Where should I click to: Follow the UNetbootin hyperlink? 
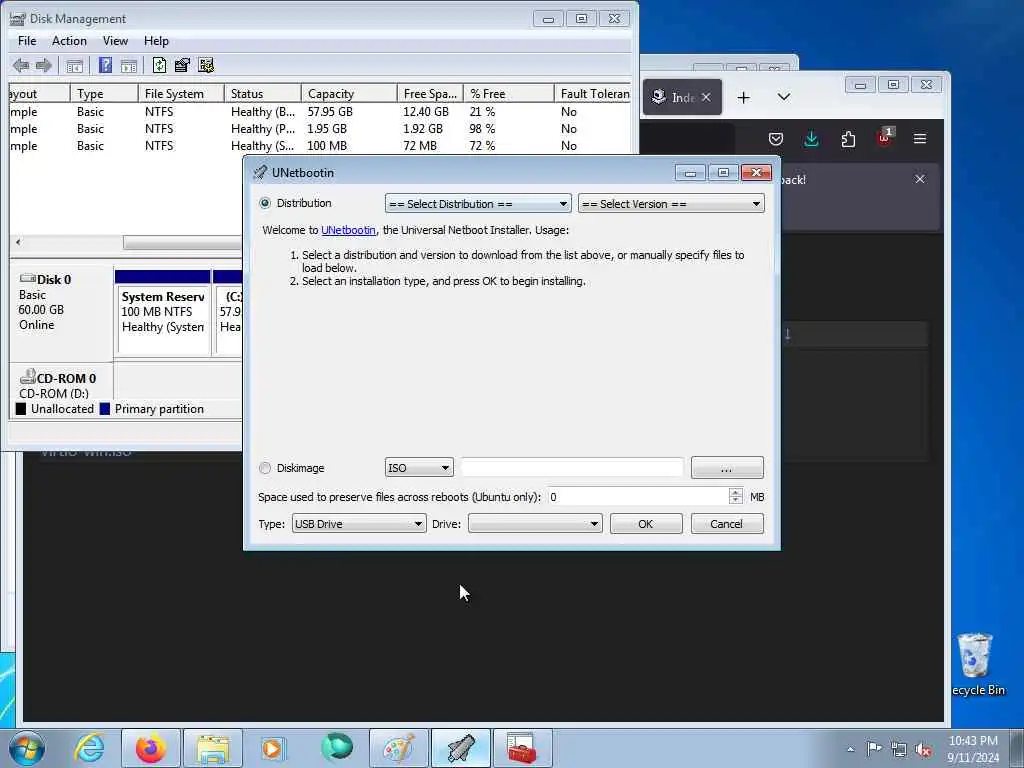pos(348,230)
